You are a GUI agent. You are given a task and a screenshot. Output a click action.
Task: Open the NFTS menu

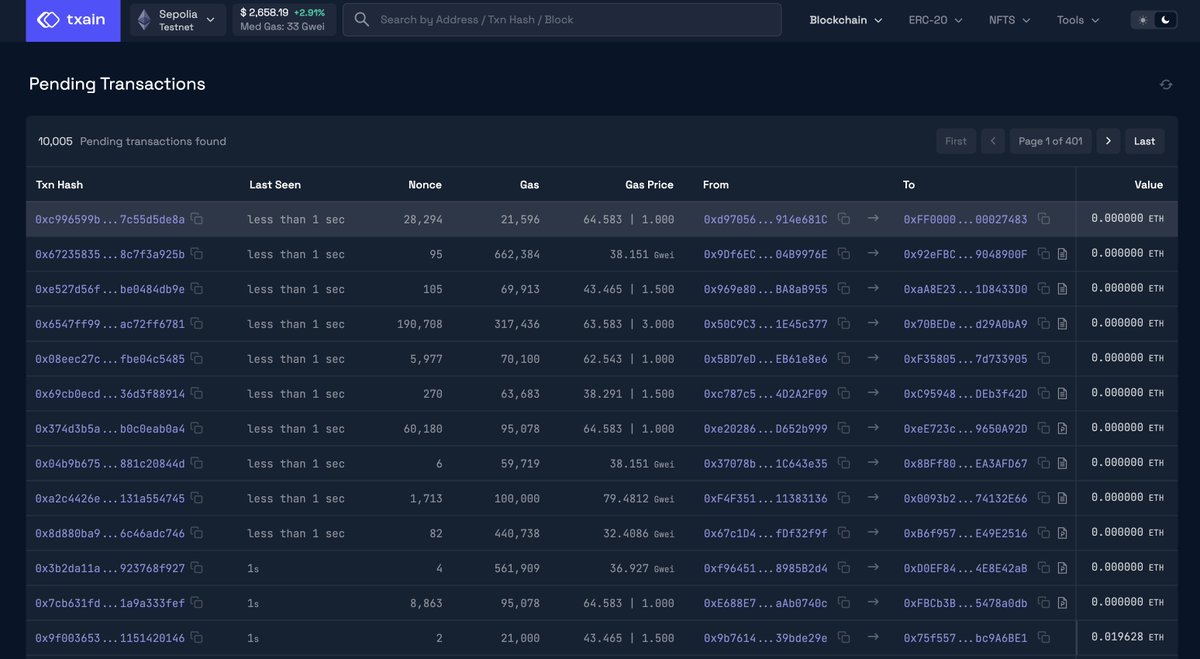click(1010, 20)
